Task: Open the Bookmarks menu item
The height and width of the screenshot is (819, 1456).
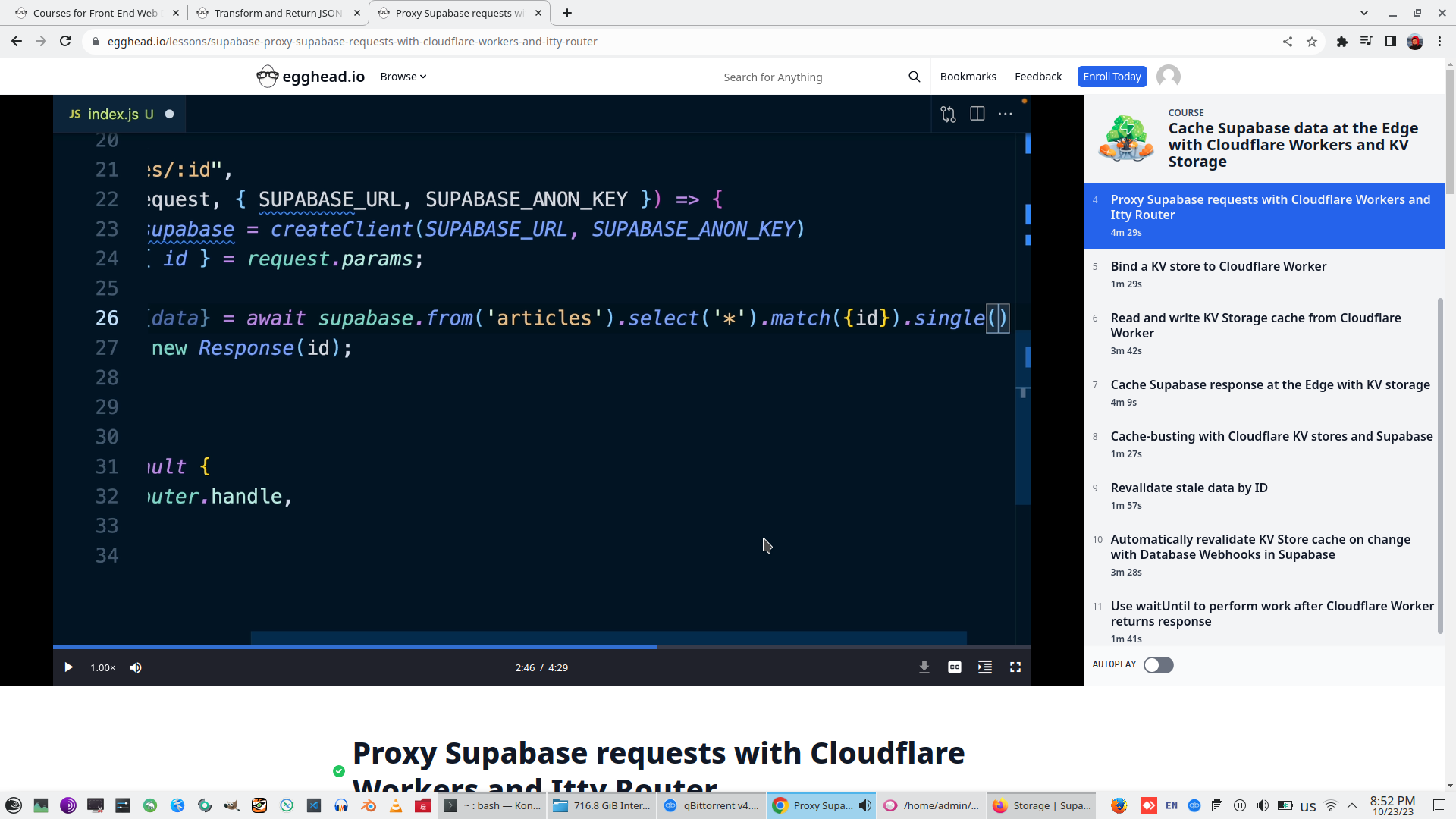Action: [968, 77]
